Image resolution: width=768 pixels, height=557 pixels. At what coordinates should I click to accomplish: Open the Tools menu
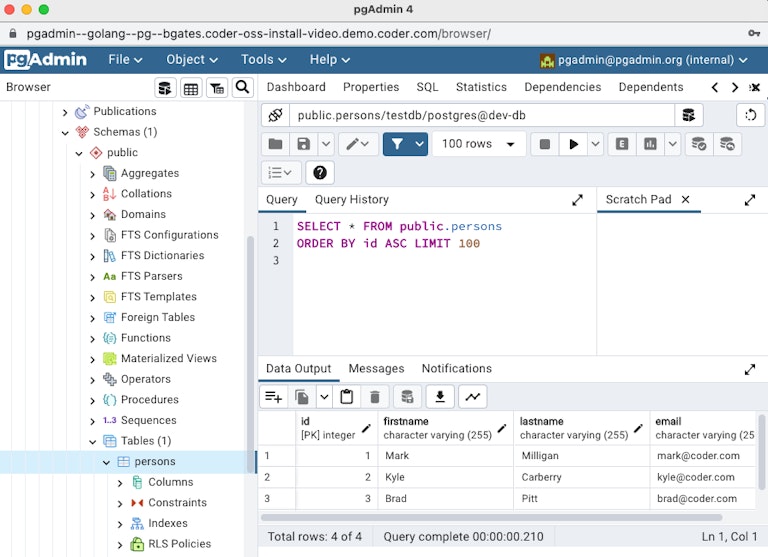[x=265, y=60]
